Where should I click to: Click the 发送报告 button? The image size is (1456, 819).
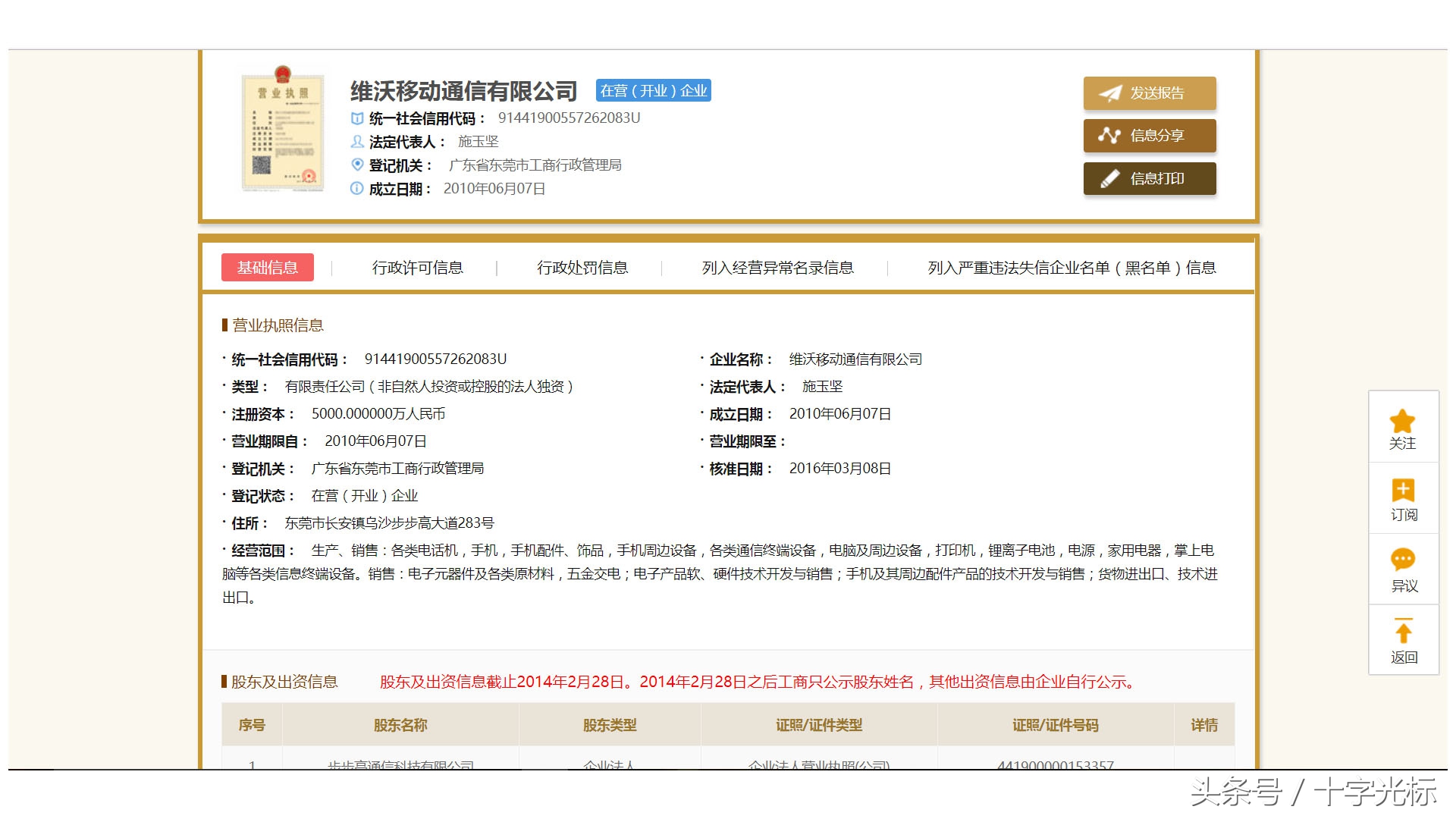pyautogui.click(x=1150, y=93)
